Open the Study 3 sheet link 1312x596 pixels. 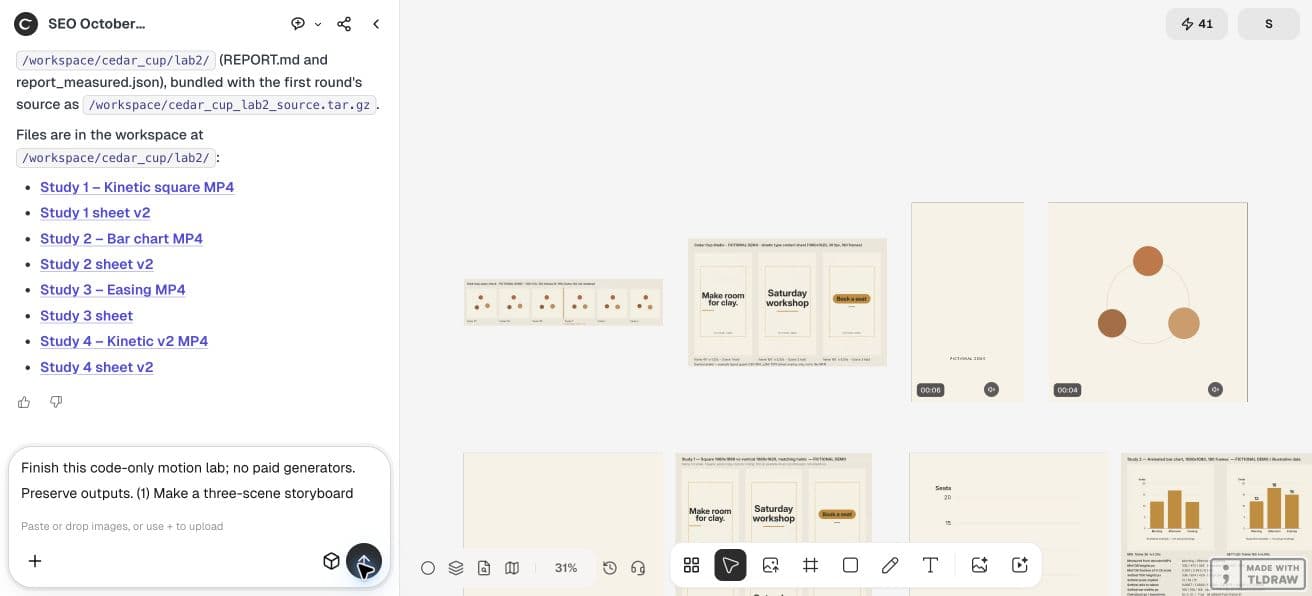(x=86, y=316)
